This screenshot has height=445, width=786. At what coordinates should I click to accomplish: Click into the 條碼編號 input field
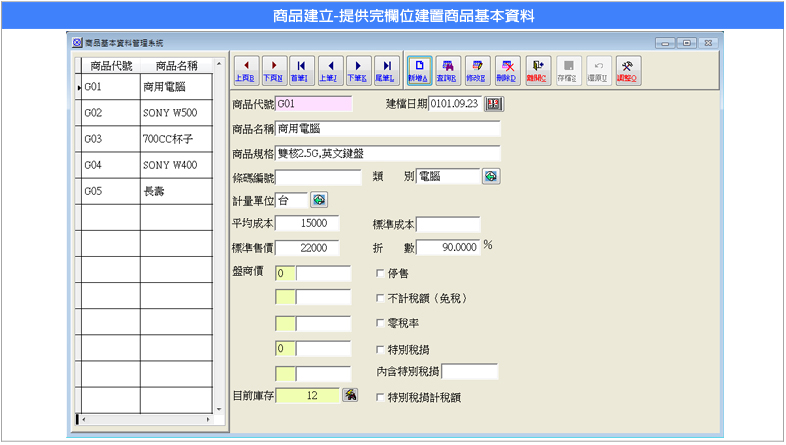(318, 178)
